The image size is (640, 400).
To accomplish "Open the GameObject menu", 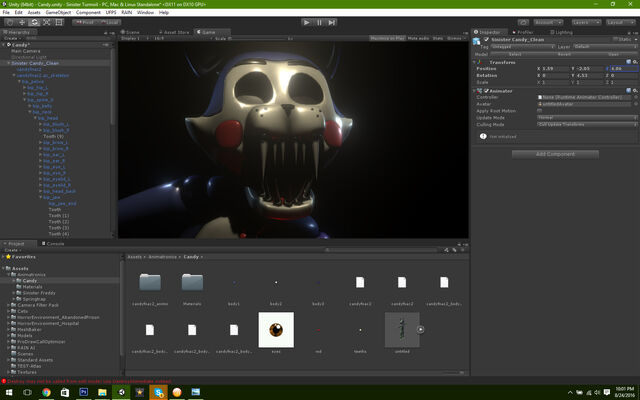I will coord(58,13).
